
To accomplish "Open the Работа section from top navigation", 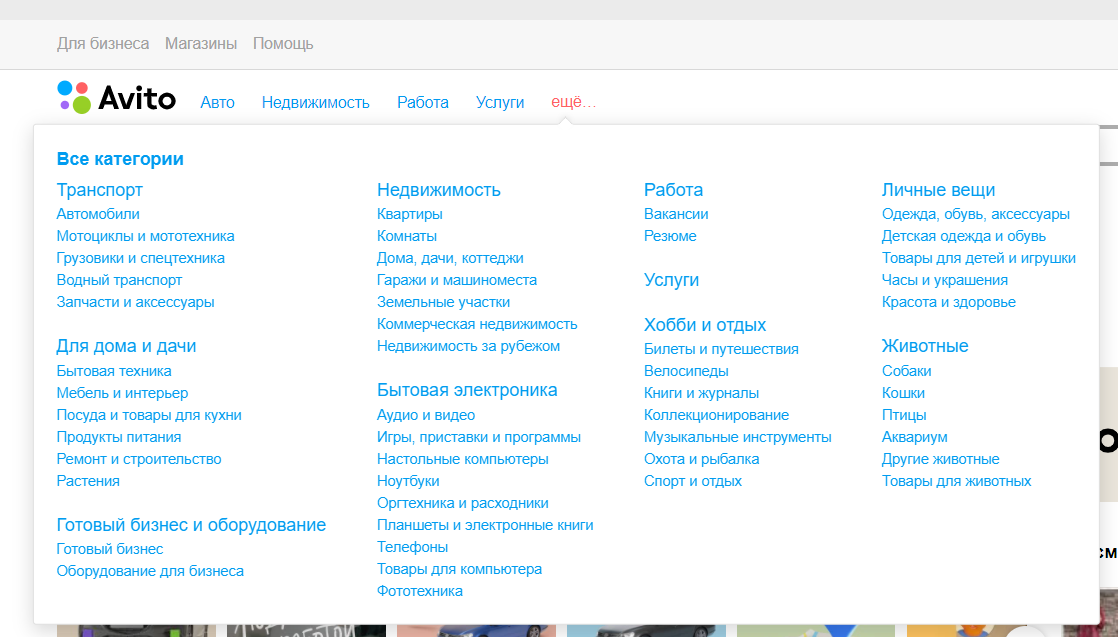I will pos(423,102).
